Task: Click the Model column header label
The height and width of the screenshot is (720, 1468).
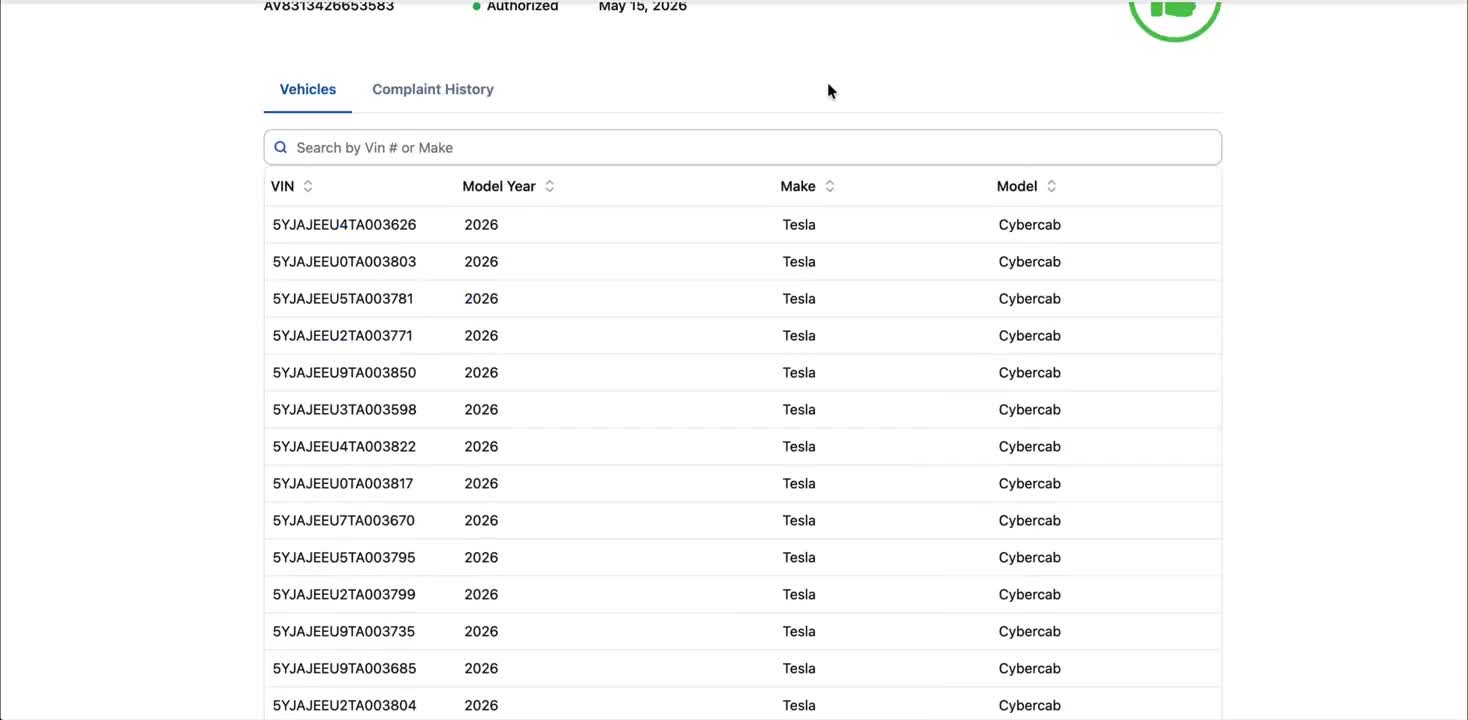Action: coord(1017,186)
